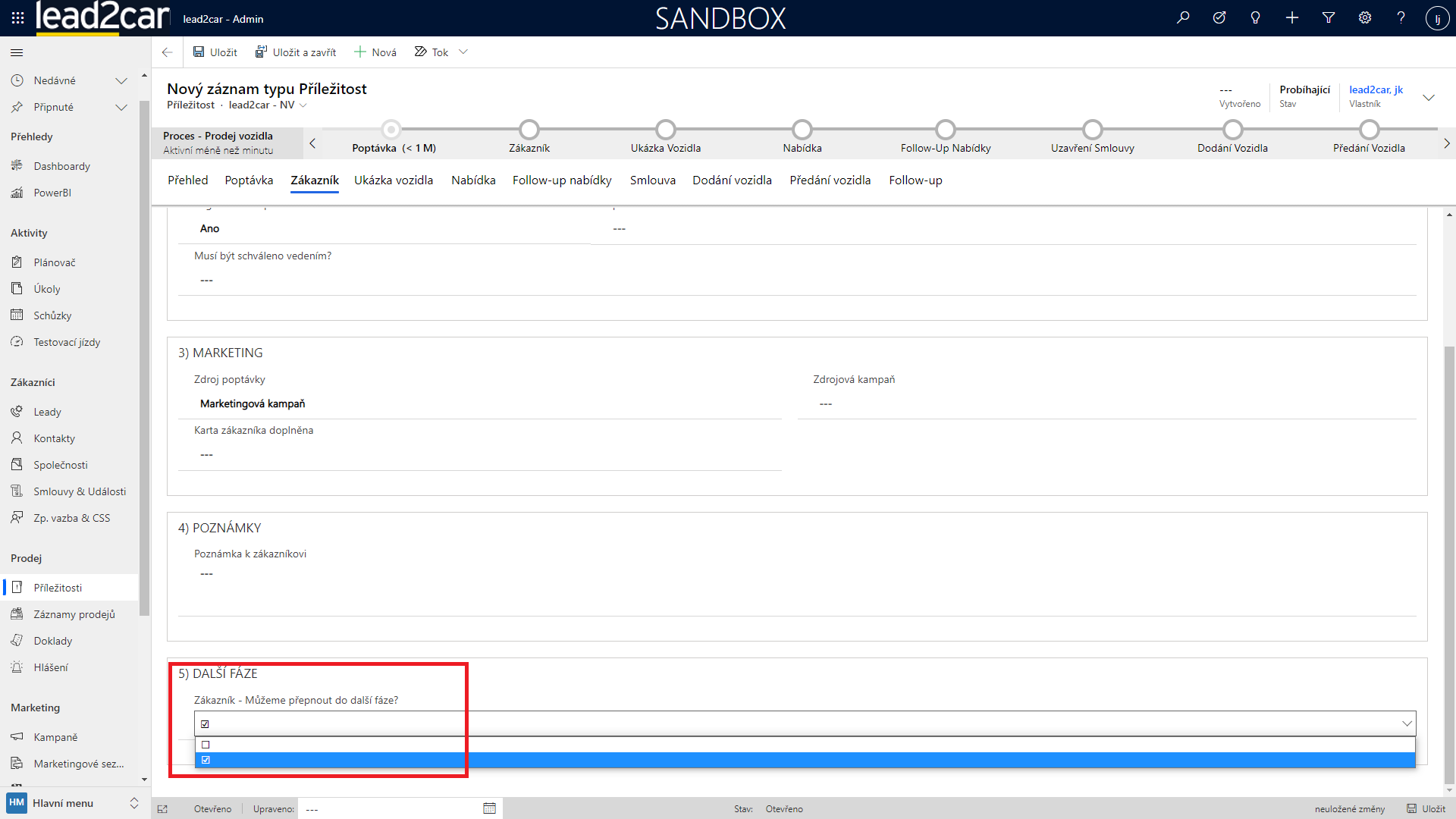Click the Poptávka stage circle in process bar
Viewport: 1456px width, 819px height.
coord(391,130)
